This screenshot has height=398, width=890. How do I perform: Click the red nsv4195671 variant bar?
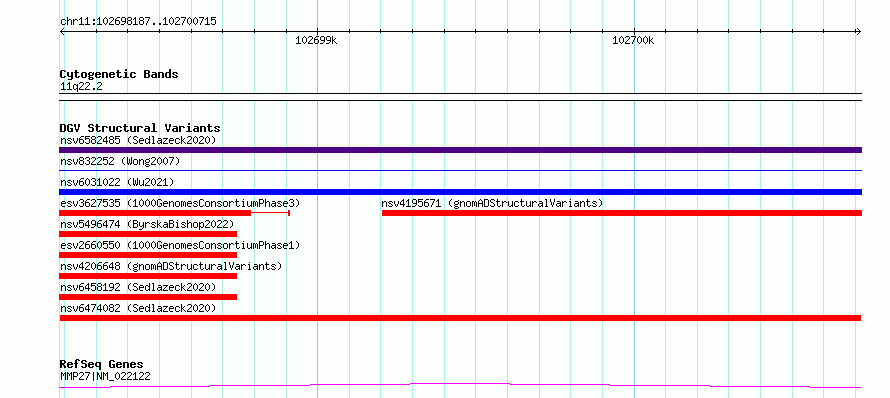point(622,213)
